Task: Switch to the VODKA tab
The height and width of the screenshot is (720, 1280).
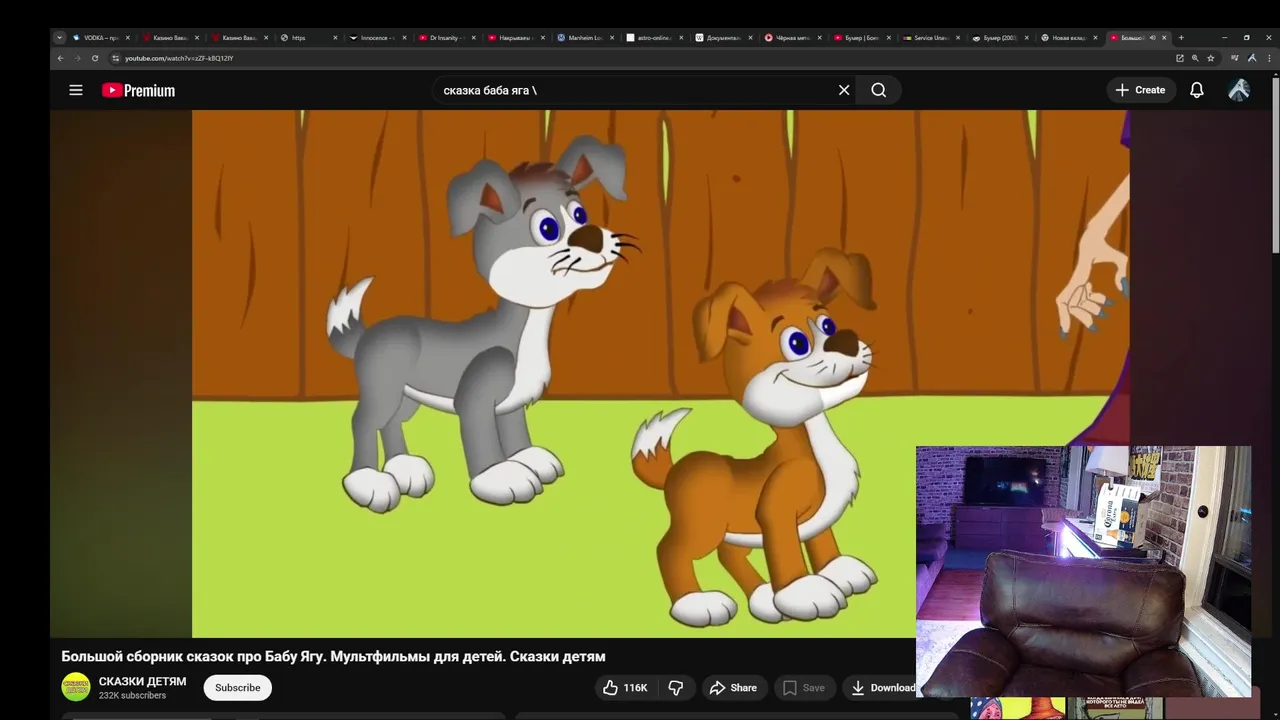Action: (101, 38)
